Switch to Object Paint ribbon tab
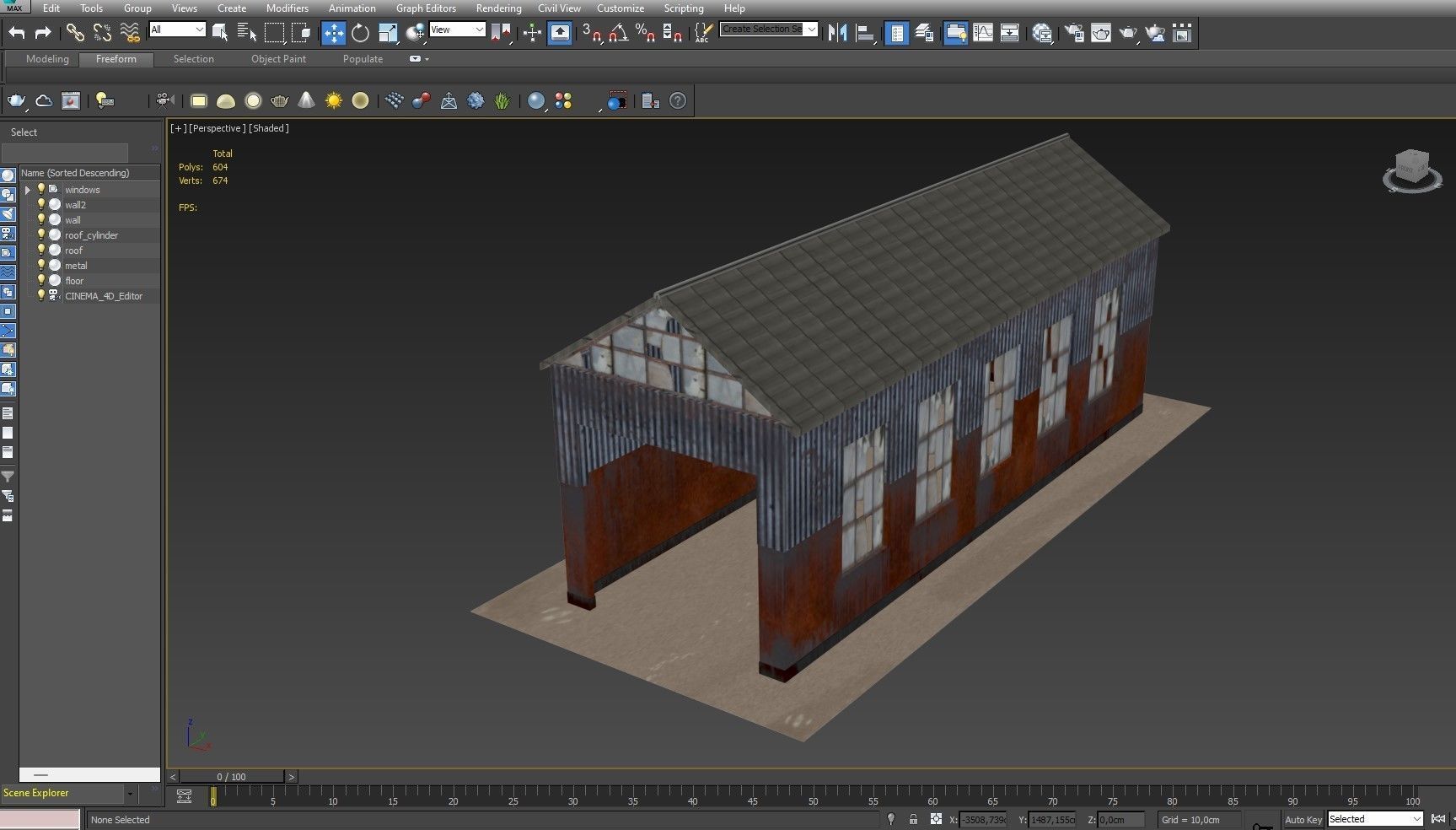1456x830 pixels. coord(278,59)
